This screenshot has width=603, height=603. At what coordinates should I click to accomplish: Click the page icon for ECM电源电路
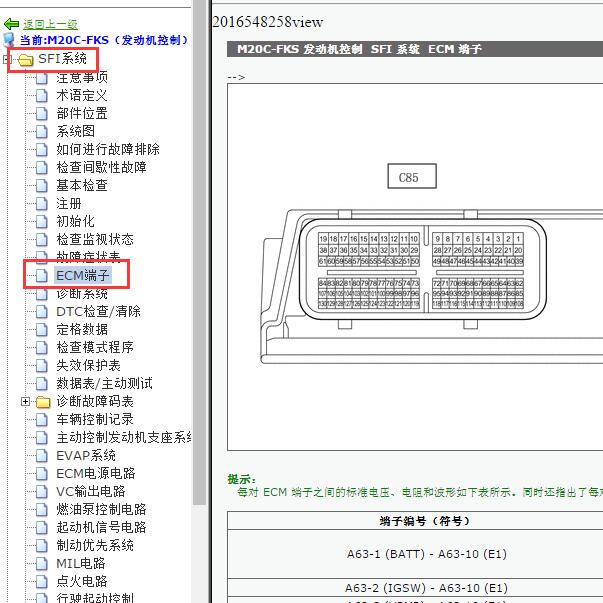[x=42, y=474]
